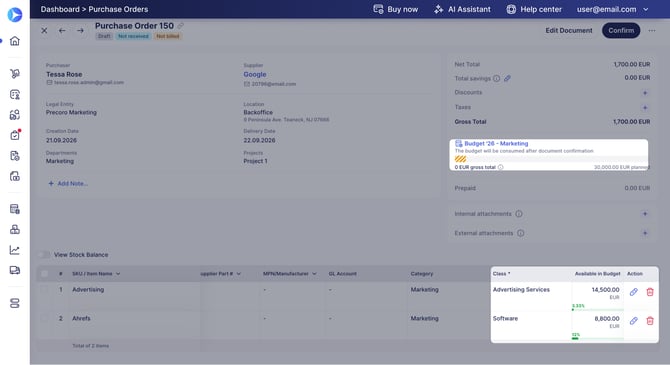This screenshot has width=670, height=365.
Task: Click the Software class cell
Action: [x=505, y=318]
